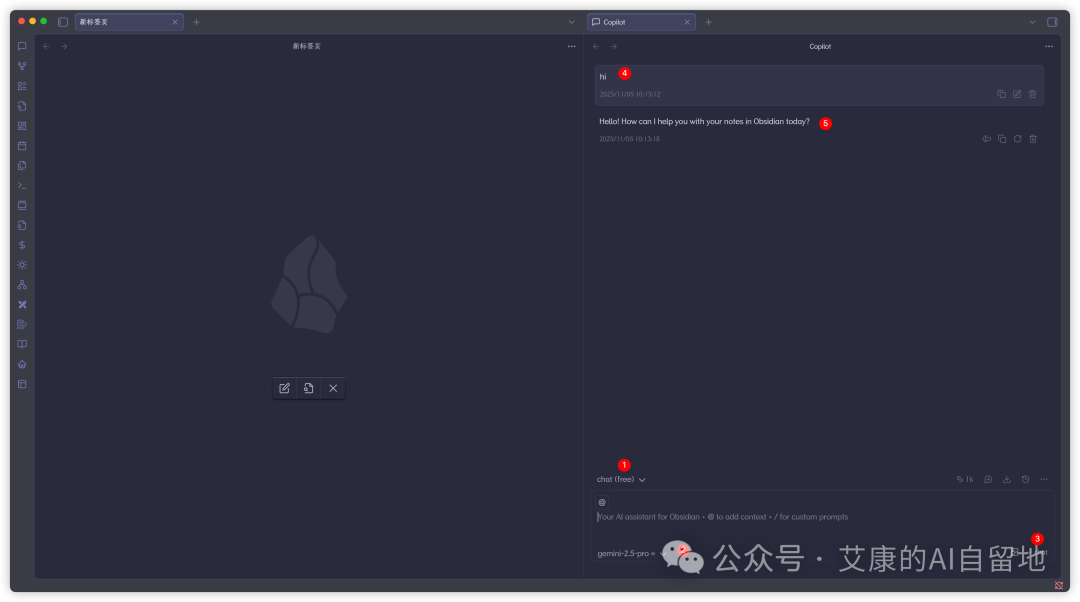This screenshot has height=602, width=1080.
Task: Click the AI reply 'Hello! How can I help'
Action: (704, 122)
